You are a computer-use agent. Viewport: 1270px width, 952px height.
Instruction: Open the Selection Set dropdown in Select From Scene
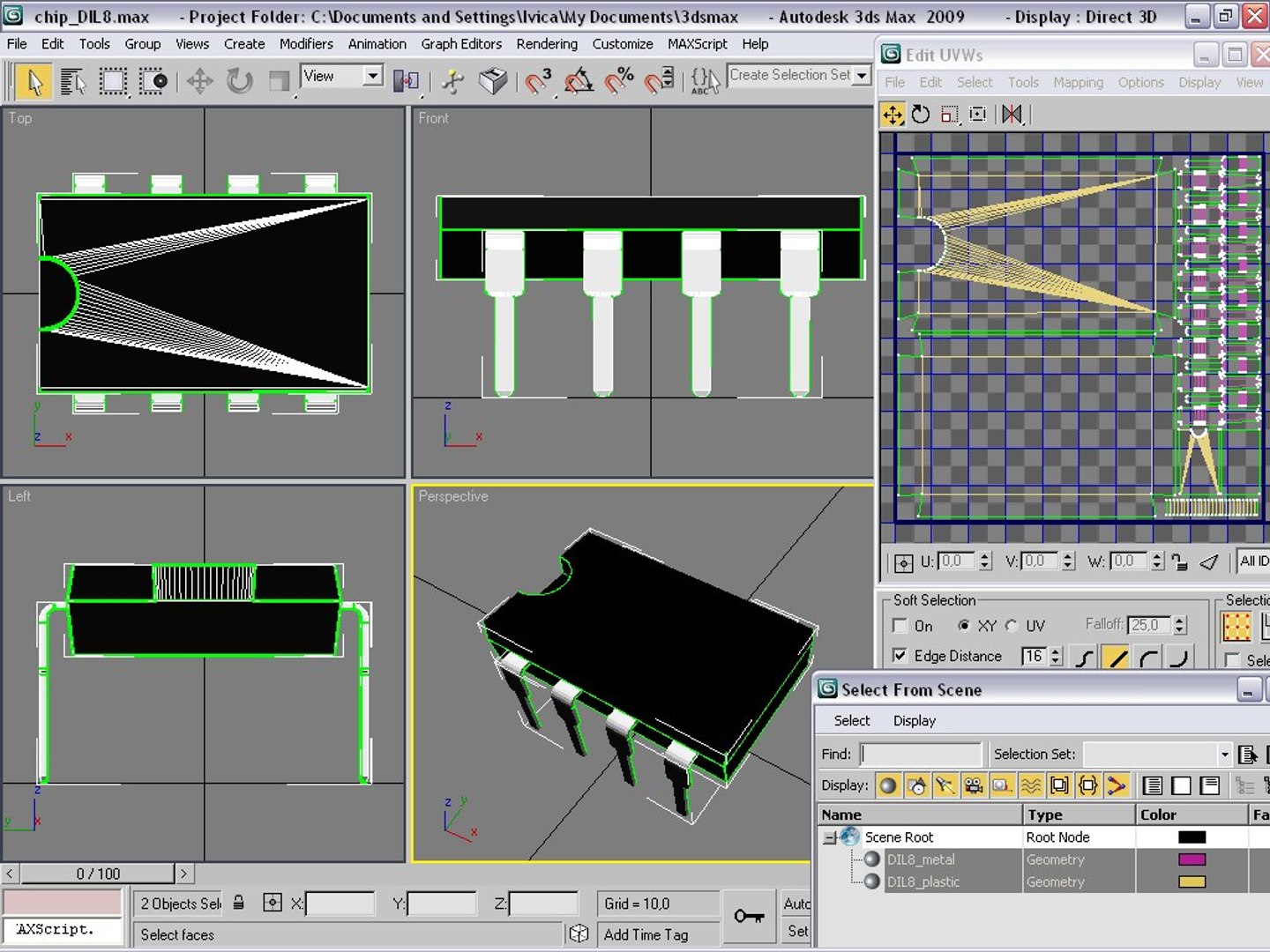click(x=1224, y=755)
